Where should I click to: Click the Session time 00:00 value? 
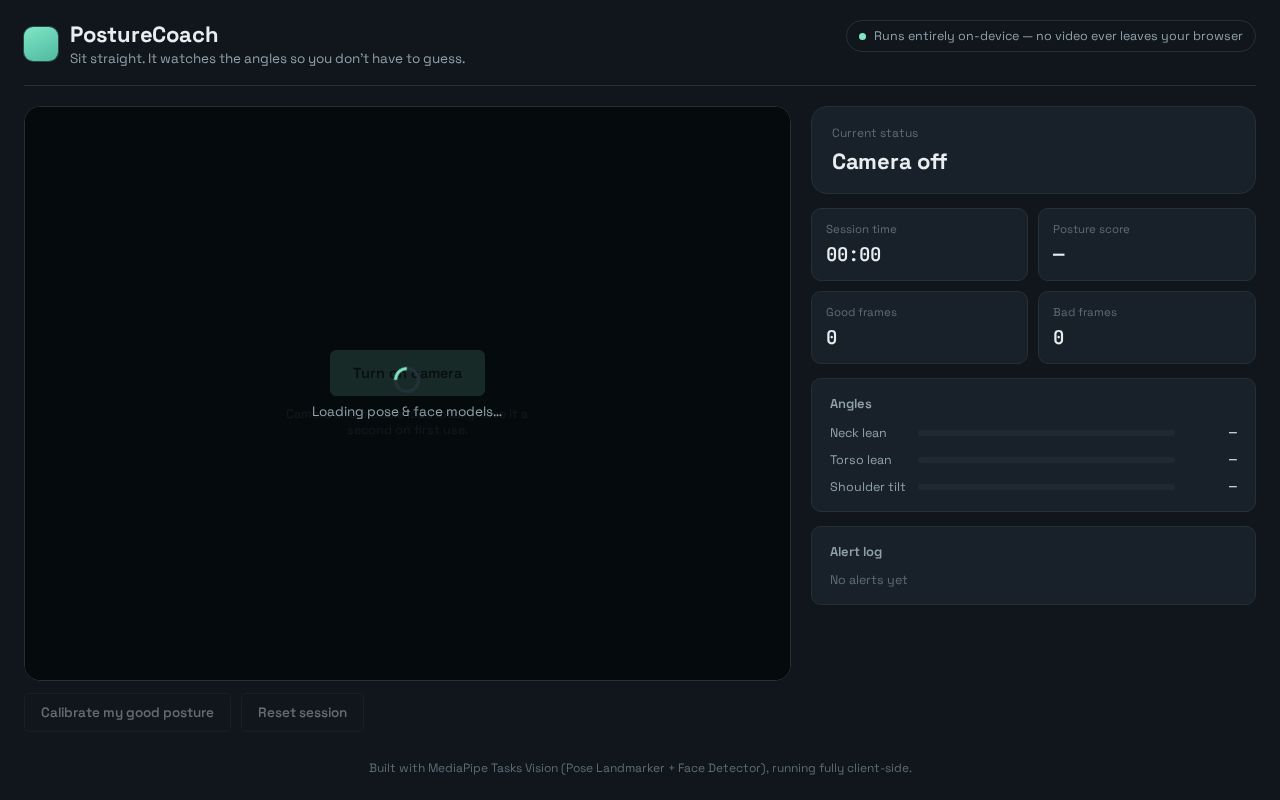[x=853, y=255]
